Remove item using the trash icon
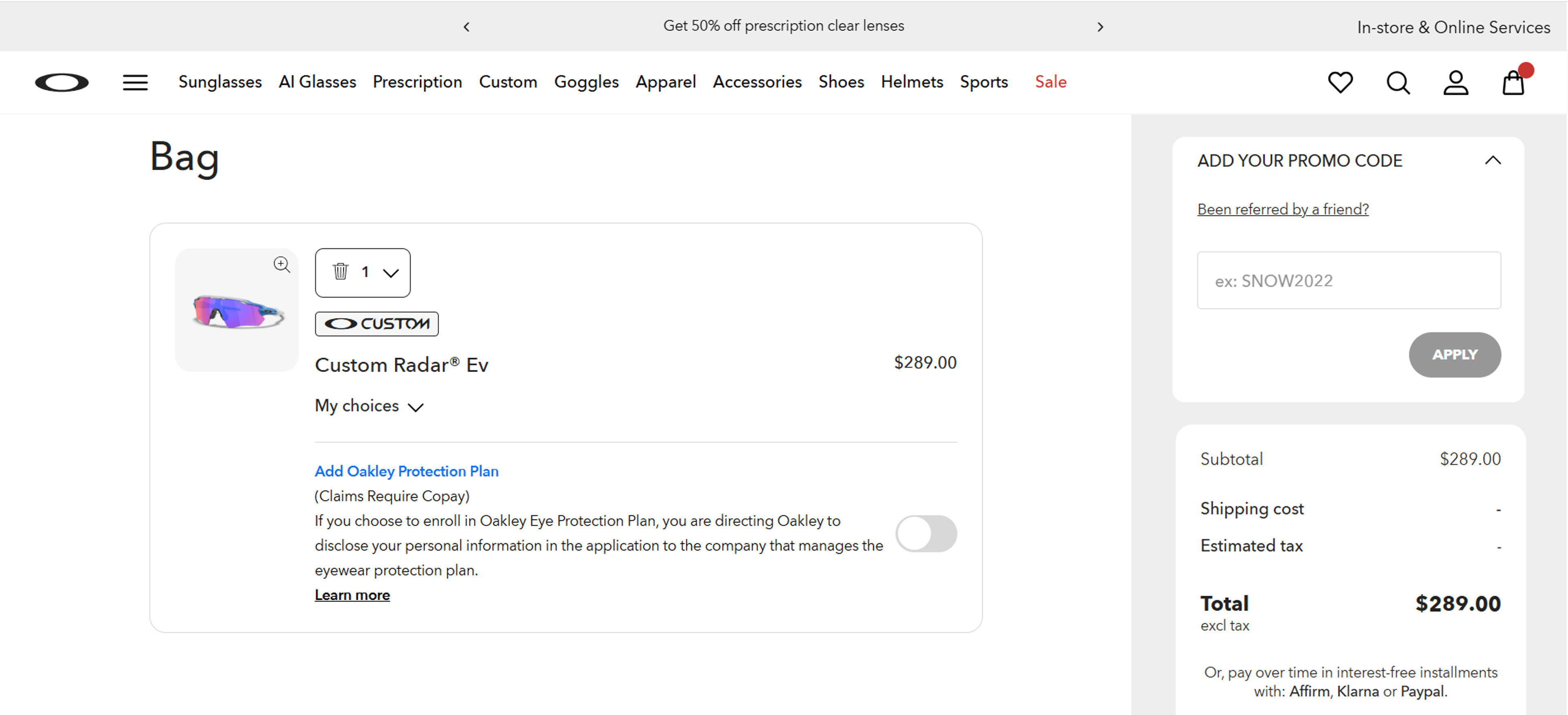Image resolution: width=1568 pixels, height=715 pixels. 340,271
